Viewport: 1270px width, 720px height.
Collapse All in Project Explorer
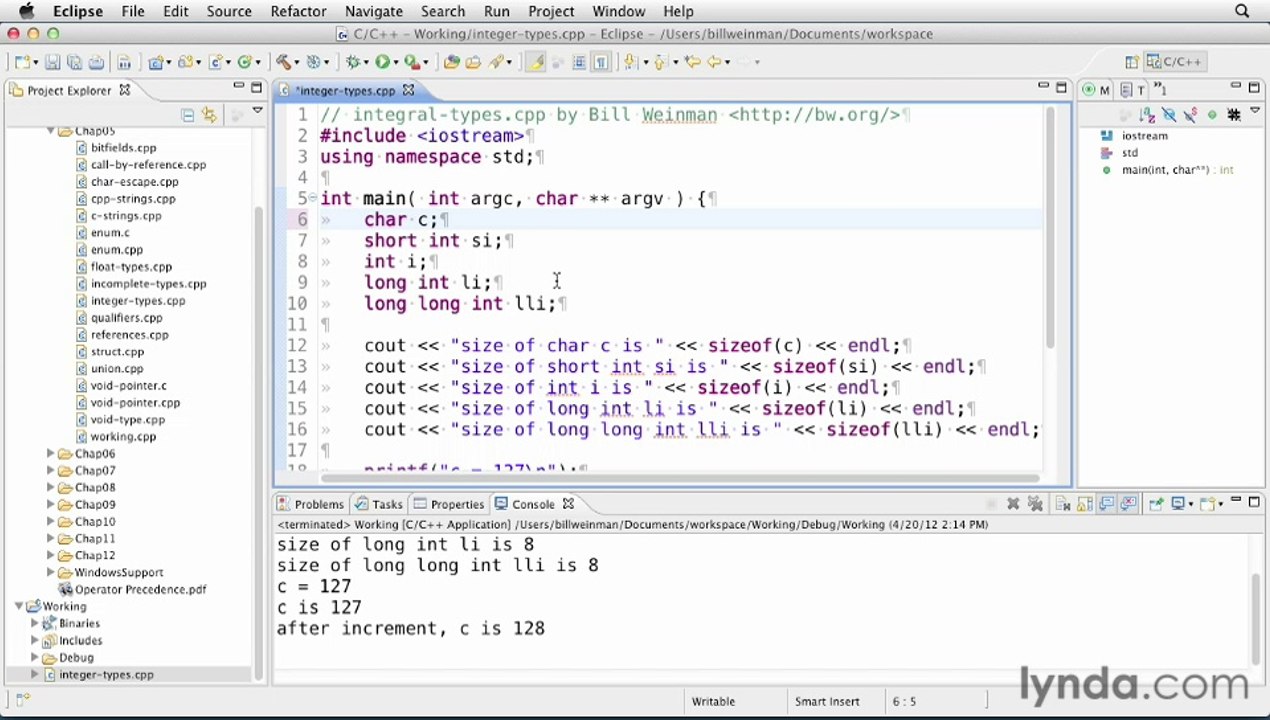pyautogui.click(x=187, y=115)
